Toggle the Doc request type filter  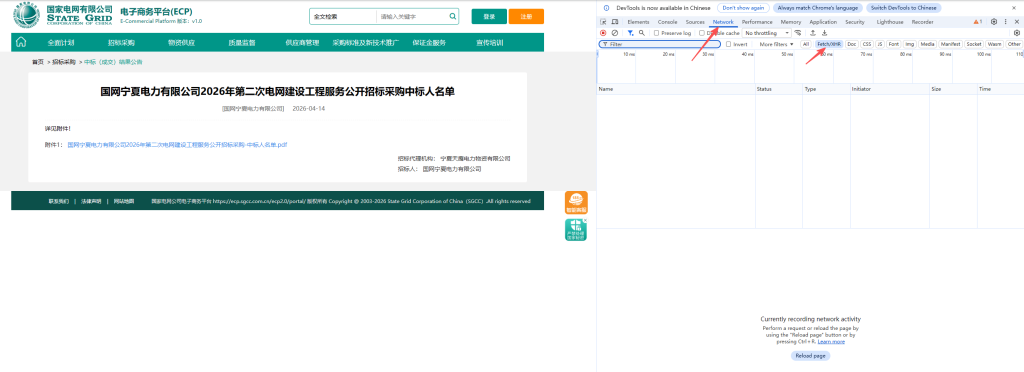tap(852, 44)
